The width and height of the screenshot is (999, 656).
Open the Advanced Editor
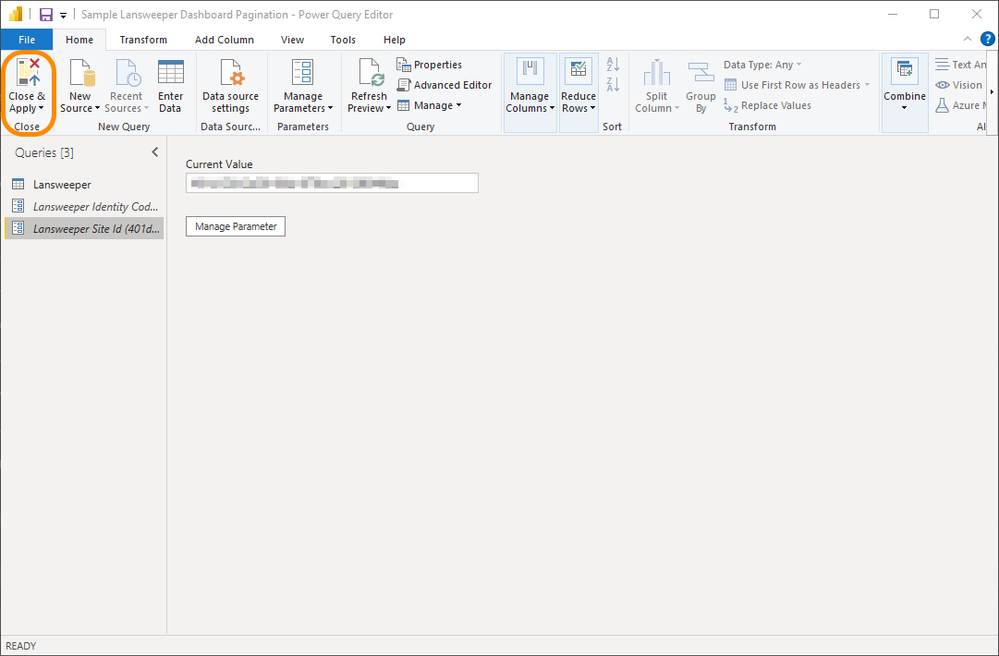tap(445, 84)
